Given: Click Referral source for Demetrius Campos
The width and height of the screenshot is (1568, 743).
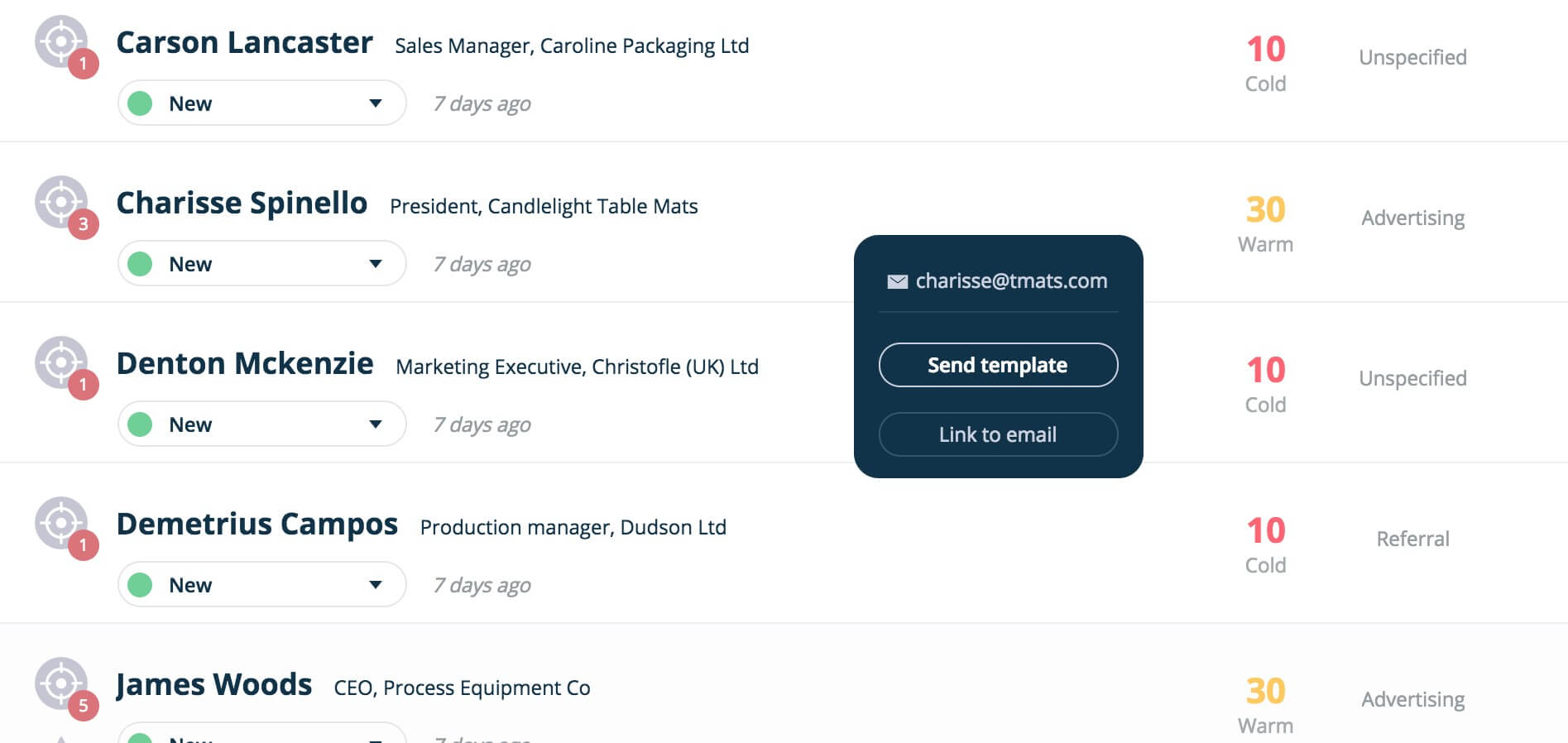Looking at the screenshot, I should point(1412,539).
